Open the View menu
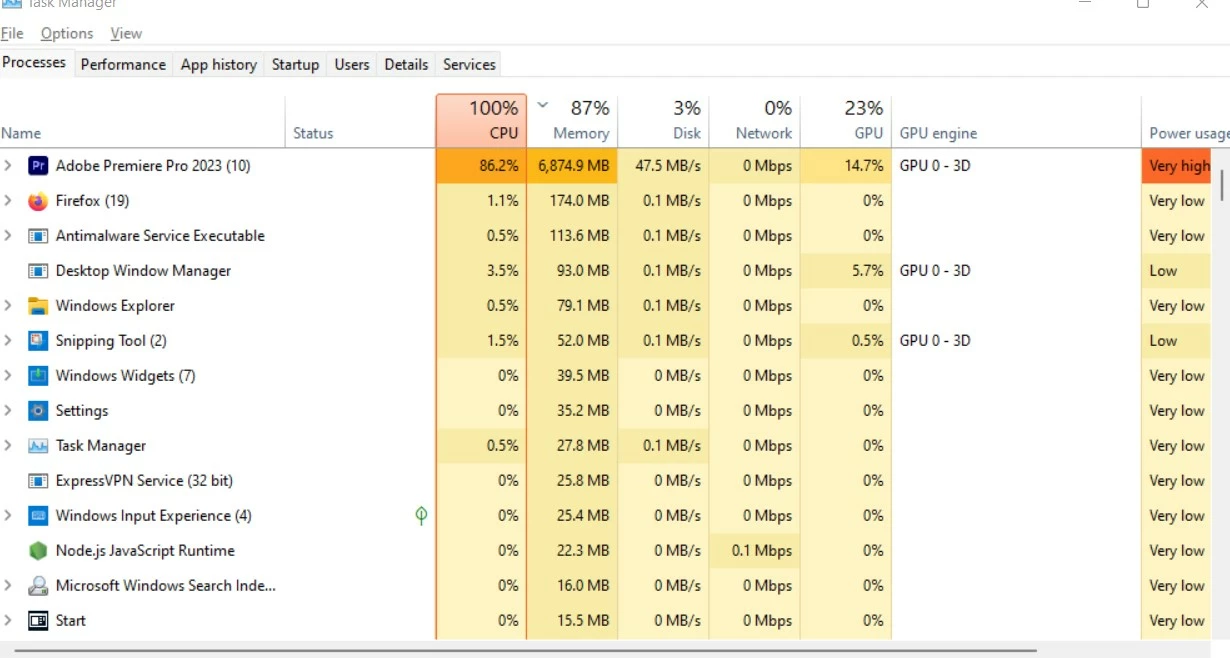The width and height of the screenshot is (1230, 658). tap(126, 34)
